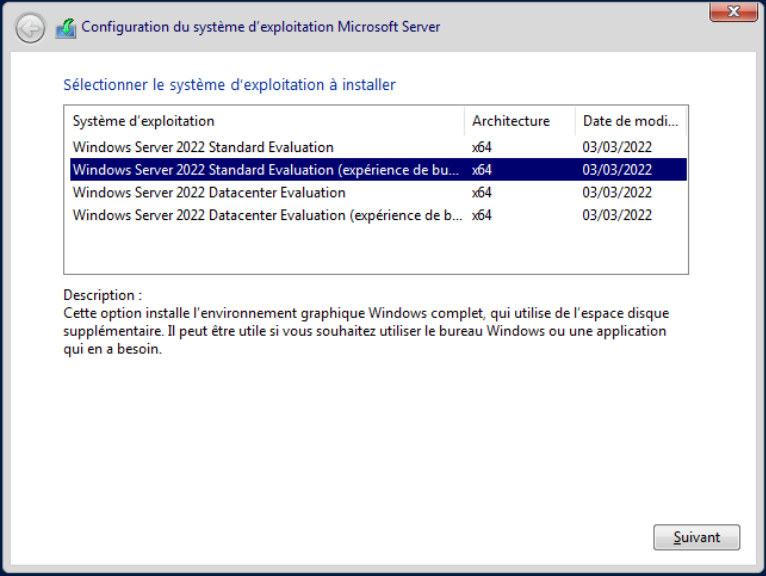Click the setup installer icon in title bar
This screenshot has width=766, height=576.
pos(65,28)
